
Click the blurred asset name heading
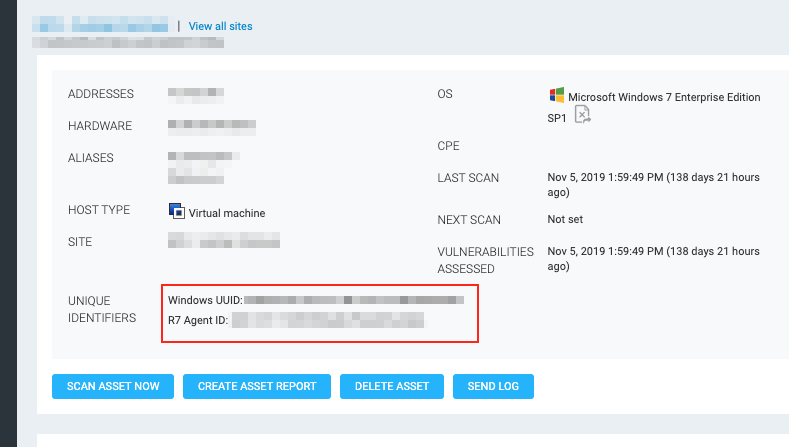100,22
